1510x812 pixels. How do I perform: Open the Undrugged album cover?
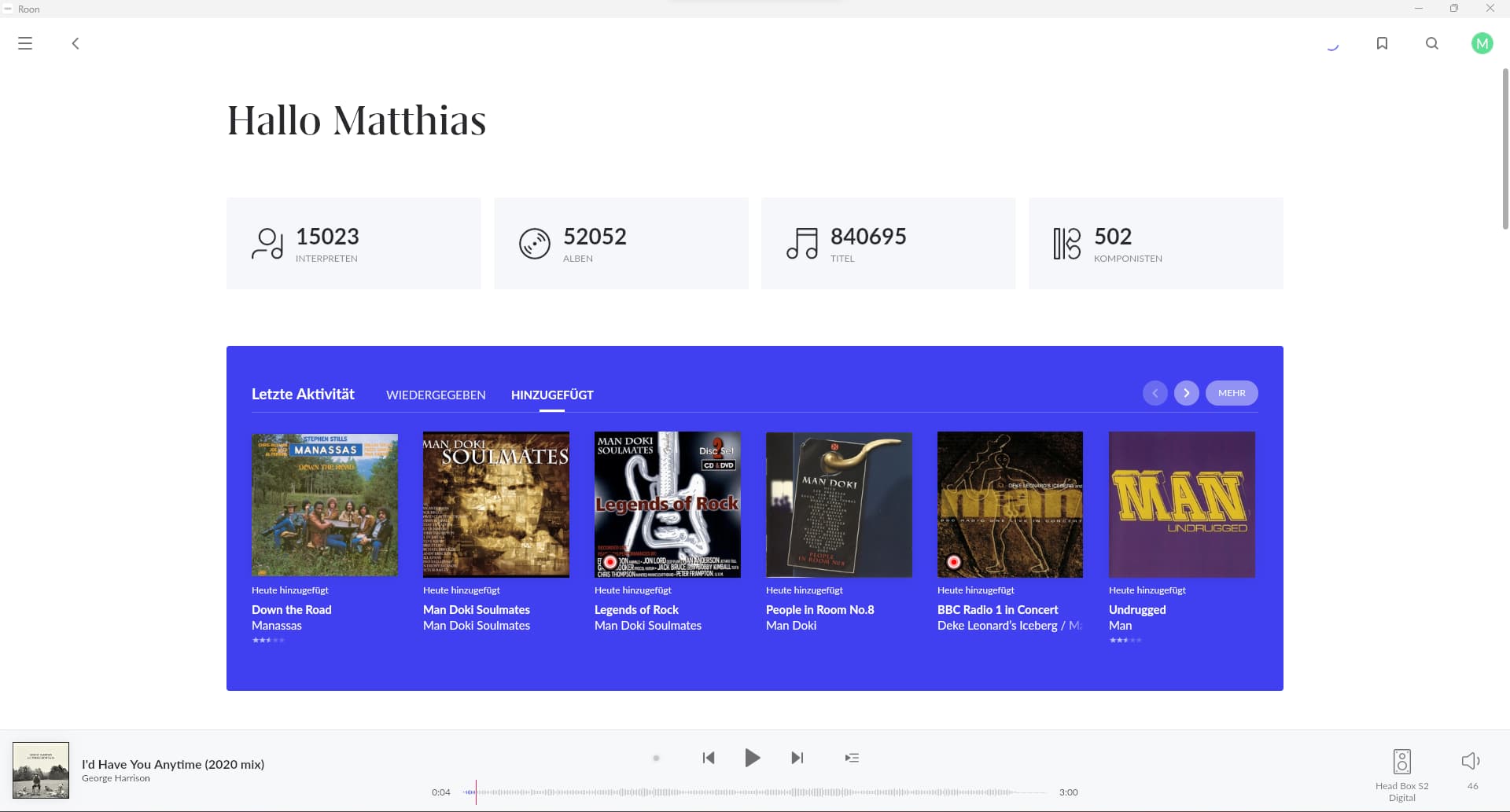point(1182,505)
